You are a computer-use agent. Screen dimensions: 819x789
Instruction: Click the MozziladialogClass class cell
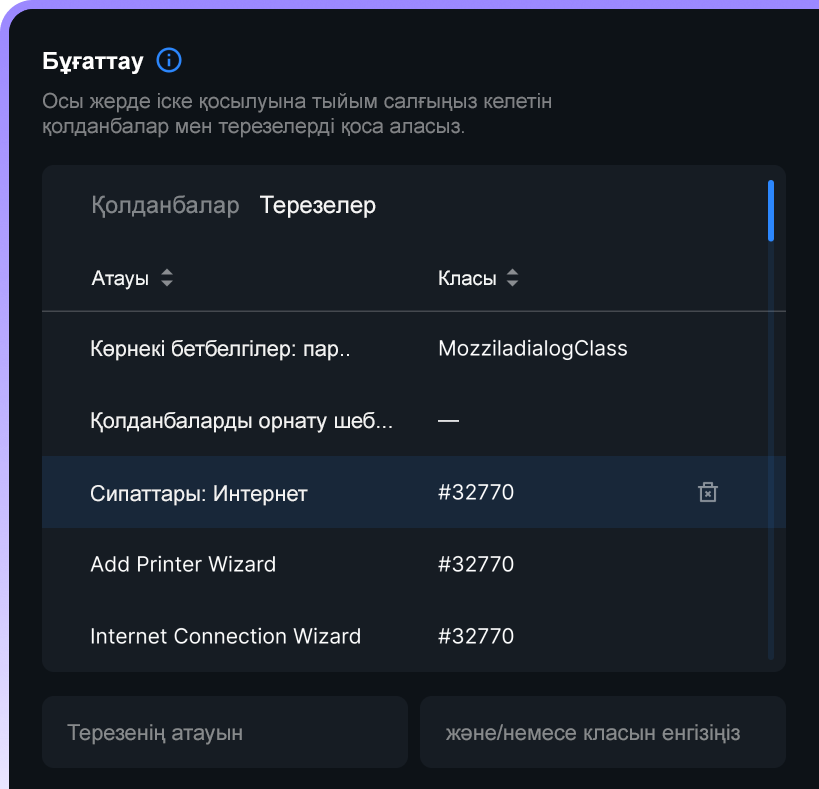tap(533, 348)
